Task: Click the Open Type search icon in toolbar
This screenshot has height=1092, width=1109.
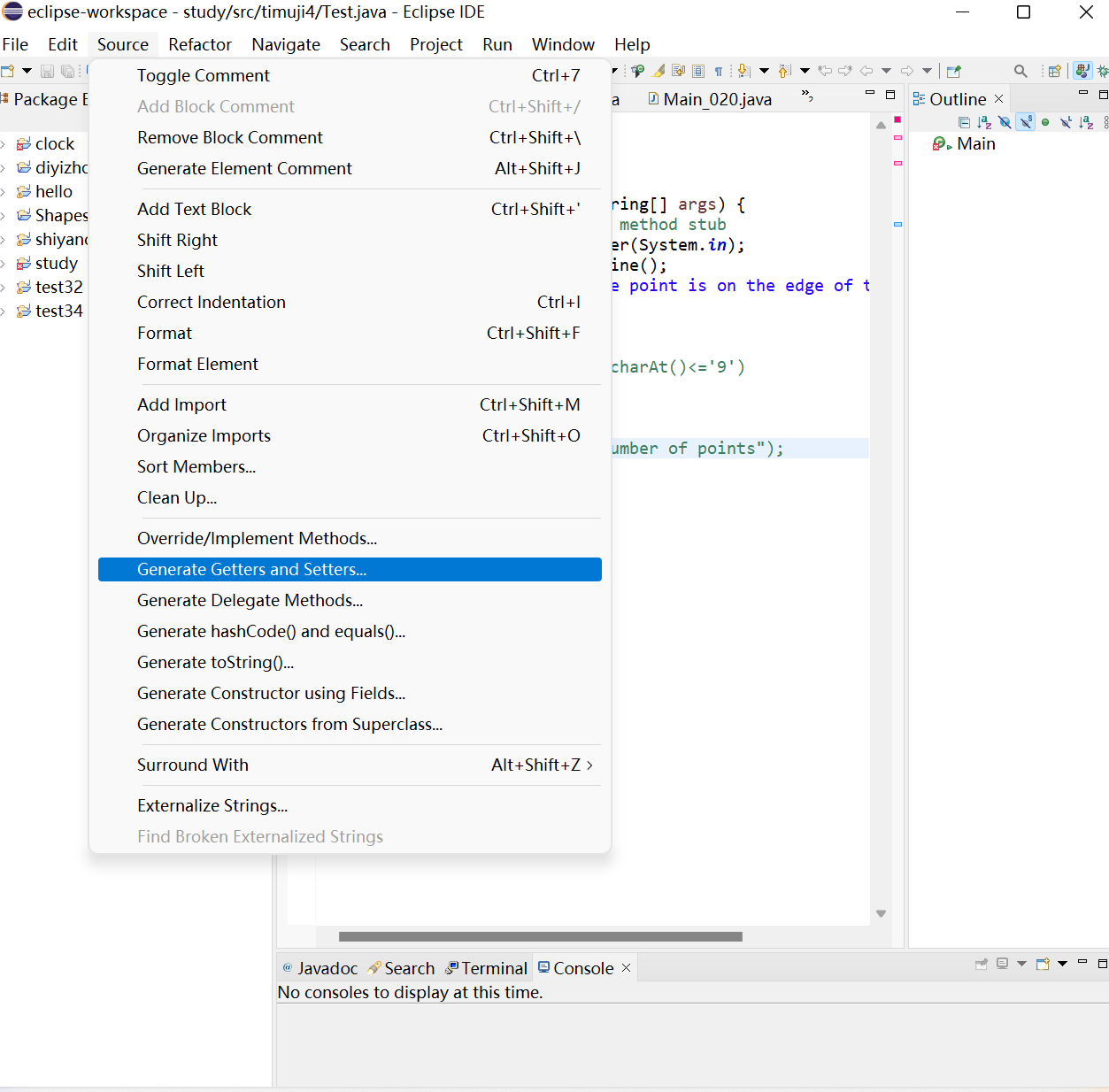Action: pos(637,71)
